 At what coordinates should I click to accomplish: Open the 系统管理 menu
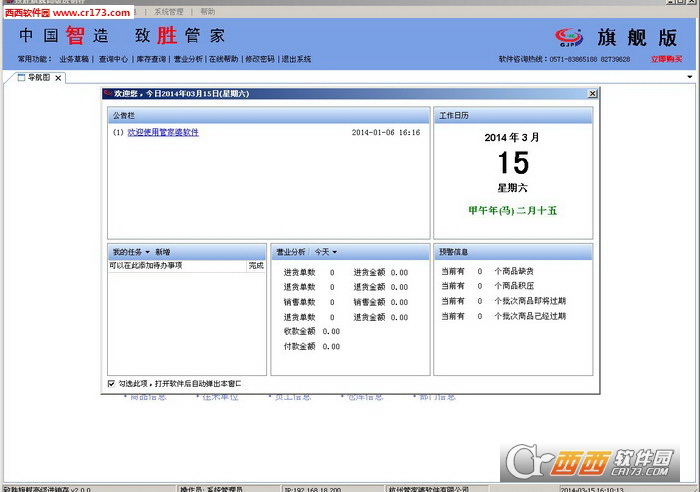[168, 12]
